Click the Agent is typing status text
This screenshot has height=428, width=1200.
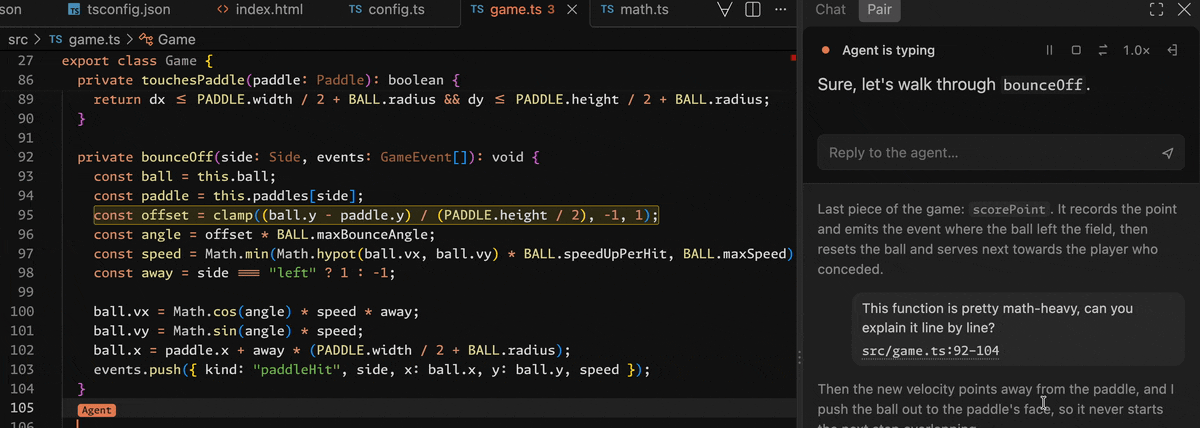coord(889,50)
